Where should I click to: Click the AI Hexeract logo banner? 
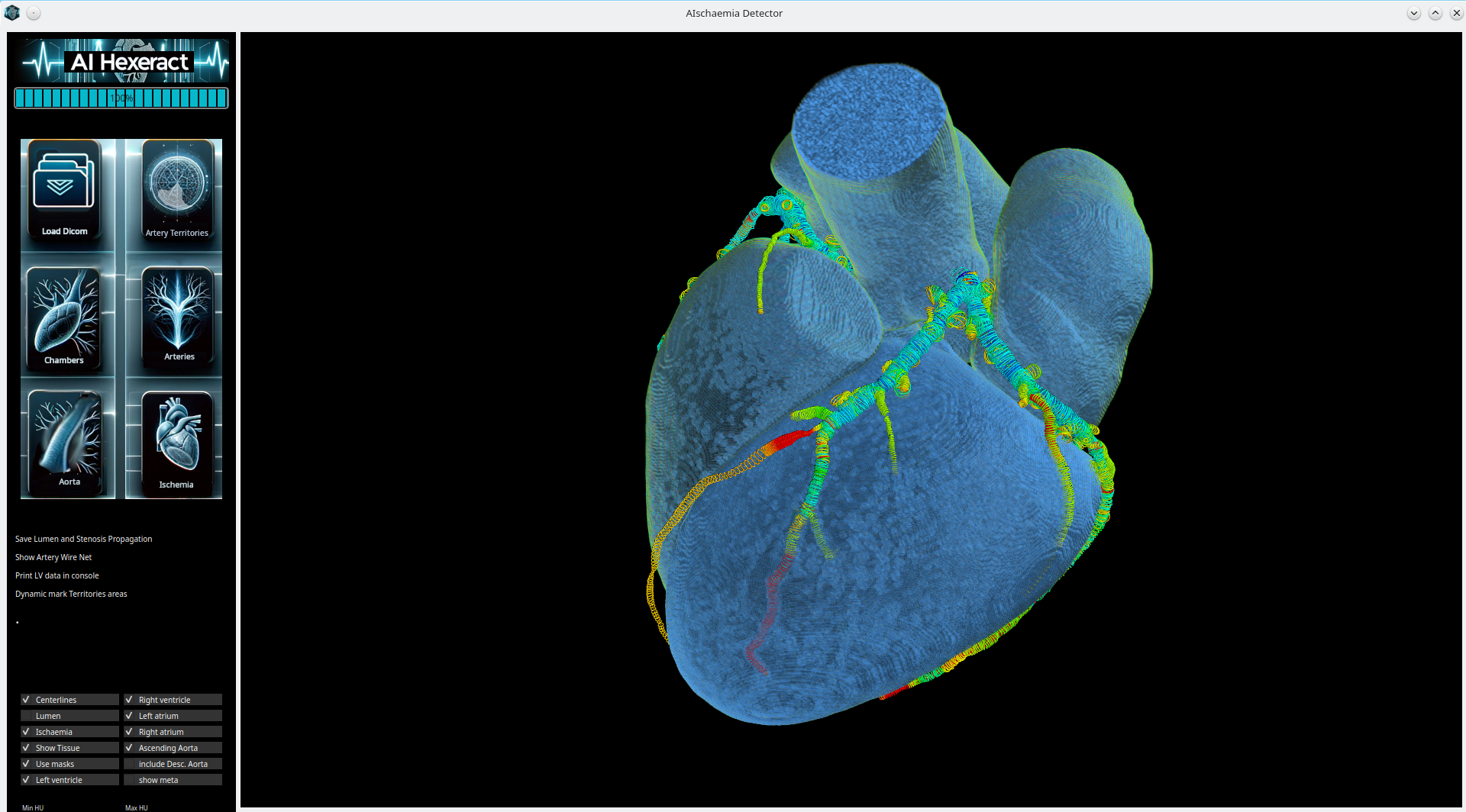pos(122,61)
